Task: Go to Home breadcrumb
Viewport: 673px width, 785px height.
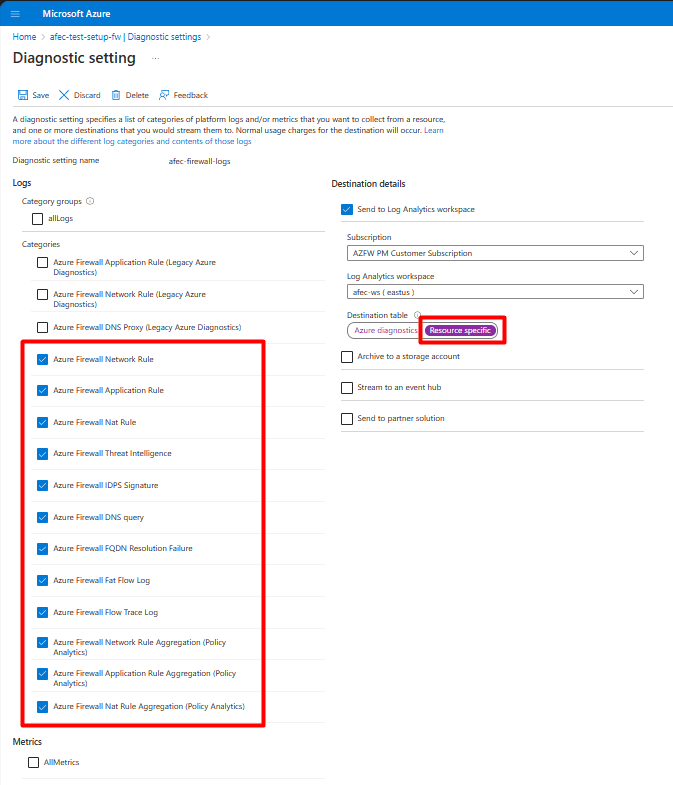Action: (24, 37)
